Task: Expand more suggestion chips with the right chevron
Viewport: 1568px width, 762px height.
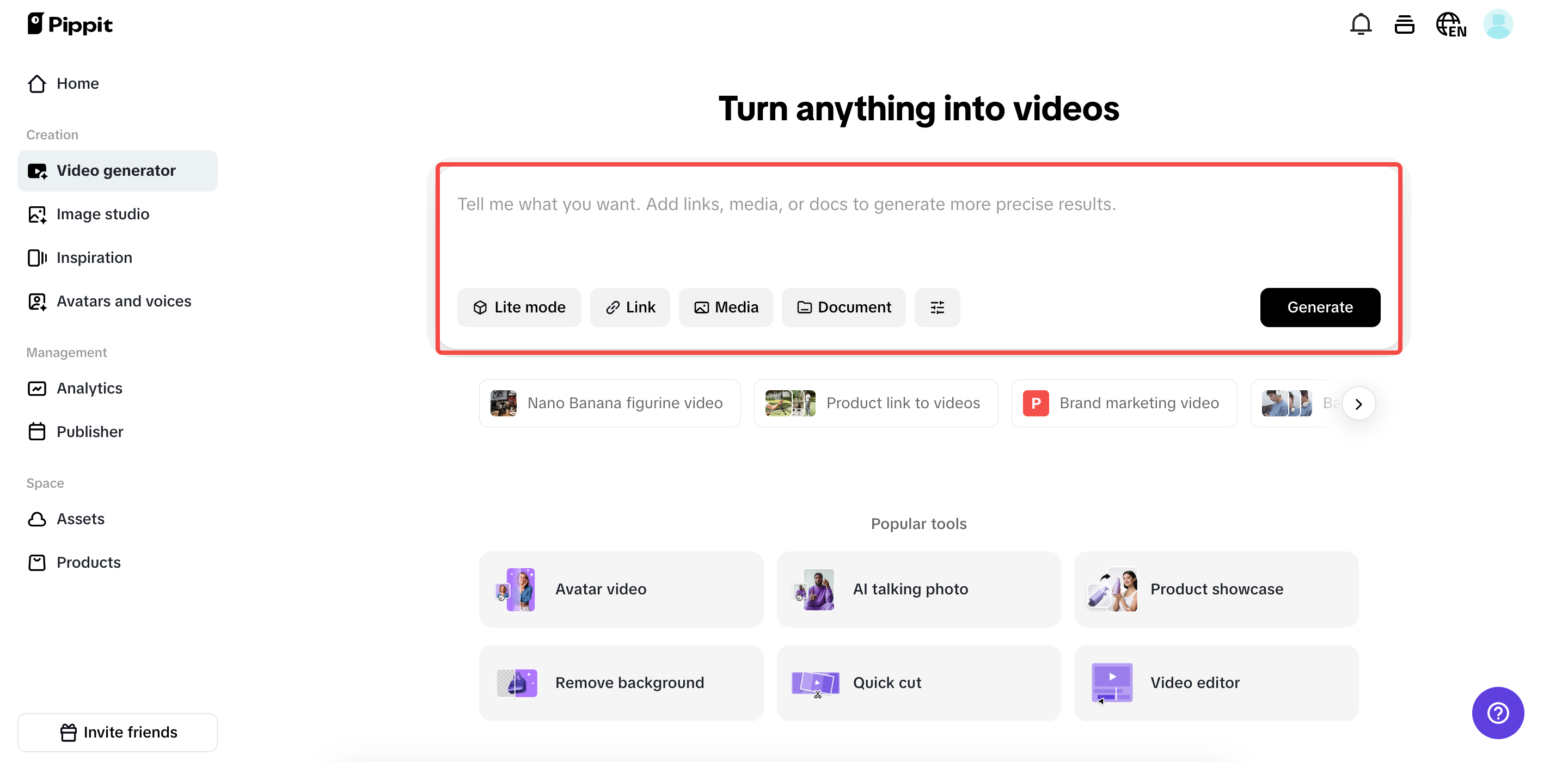Action: [x=1358, y=403]
